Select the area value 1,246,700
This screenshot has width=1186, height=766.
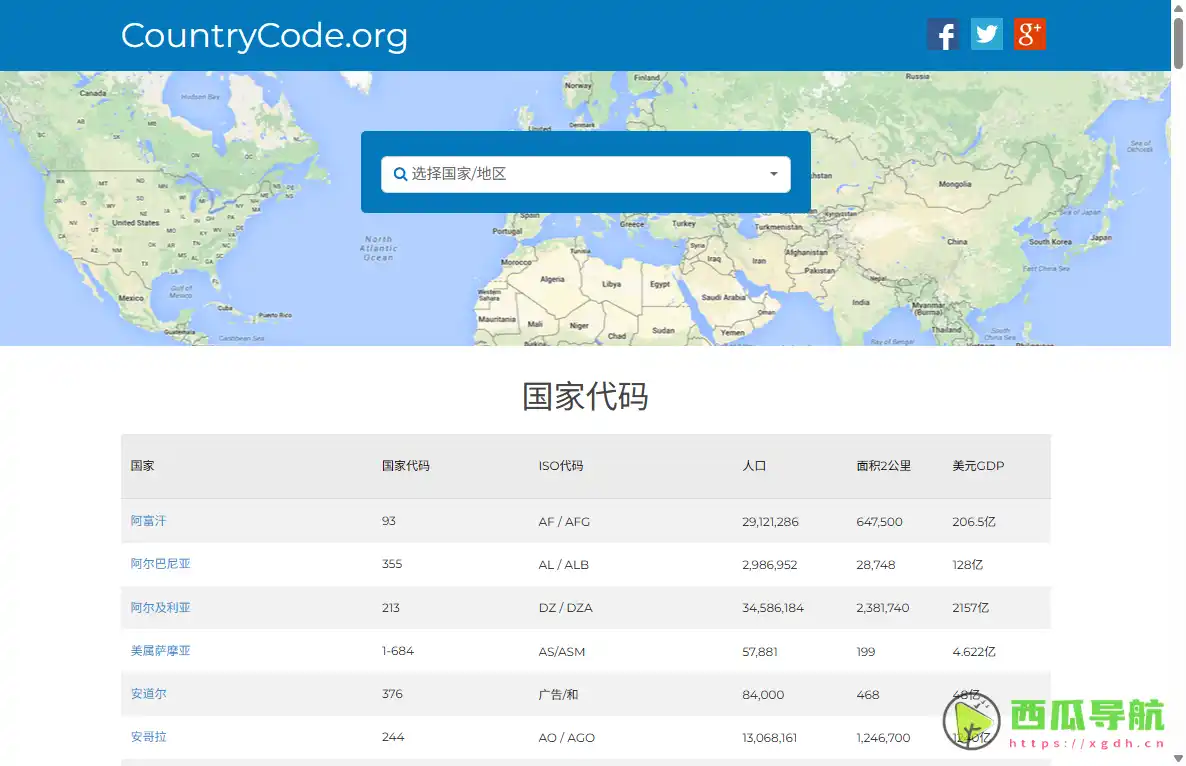point(883,738)
